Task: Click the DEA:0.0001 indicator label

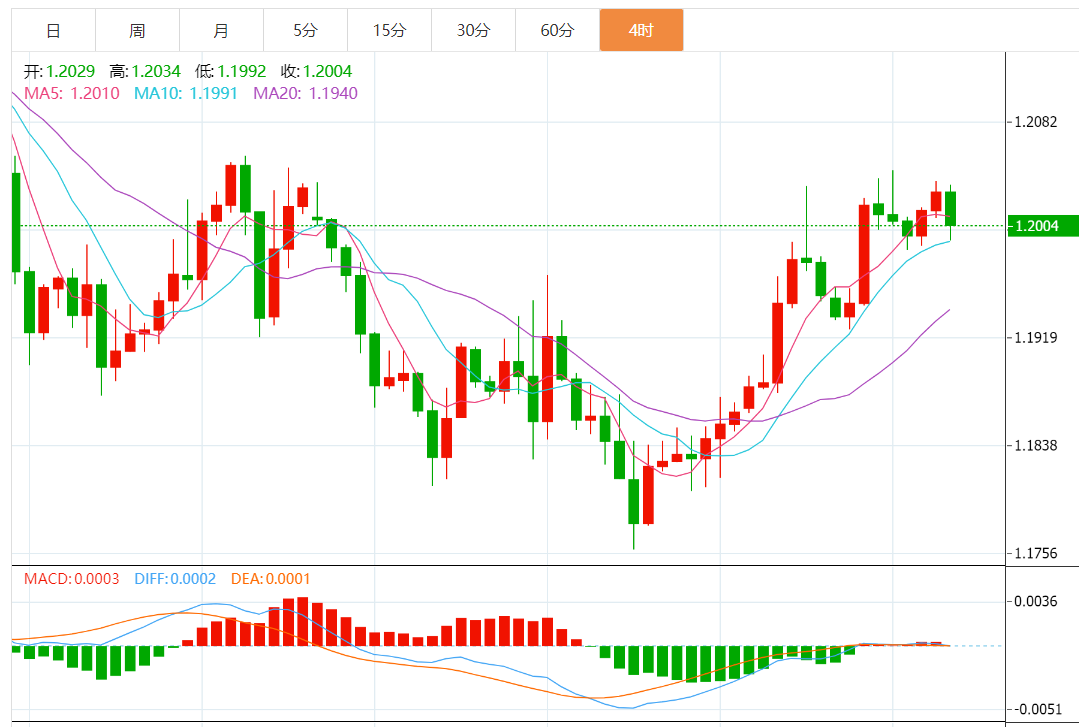Action: 271,579
